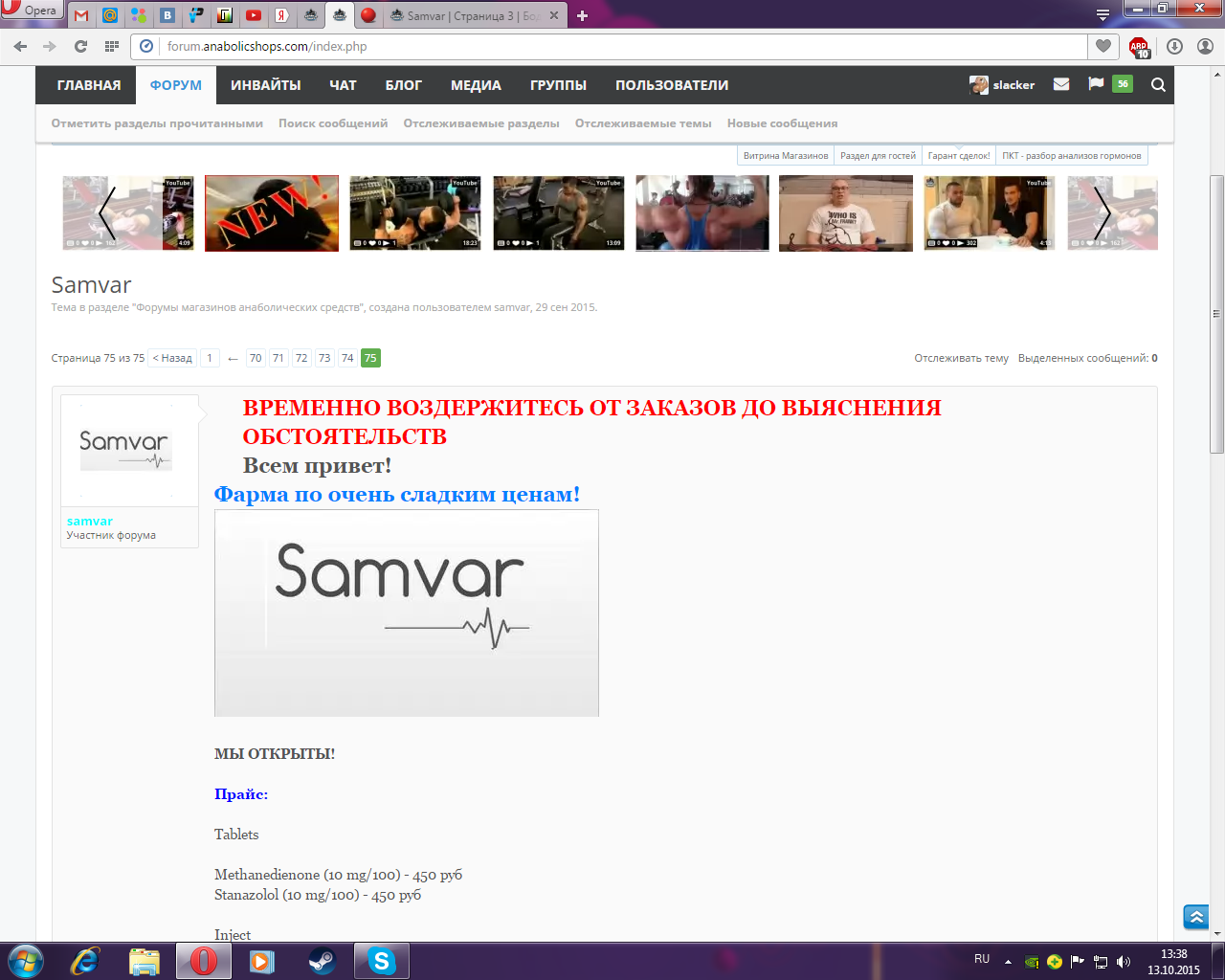The width and height of the screenshot is (1225, 980).
Task: Open the Windows Start menu
Action: [25, 961]
